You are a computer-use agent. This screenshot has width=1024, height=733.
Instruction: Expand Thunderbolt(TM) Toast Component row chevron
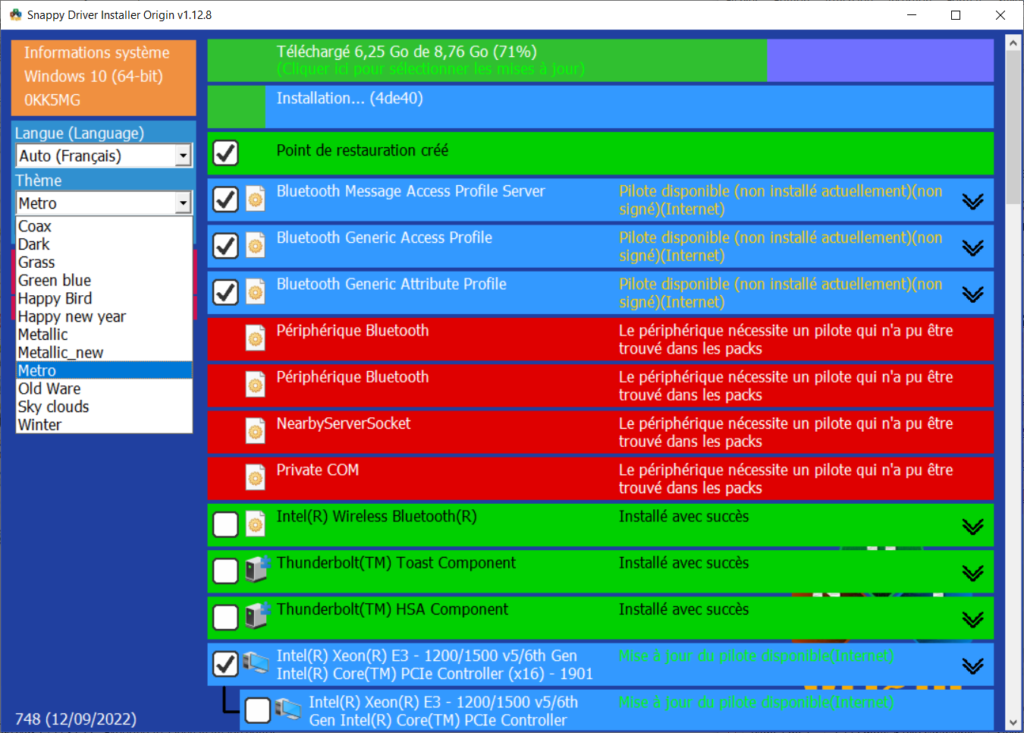tap(973, 572)
